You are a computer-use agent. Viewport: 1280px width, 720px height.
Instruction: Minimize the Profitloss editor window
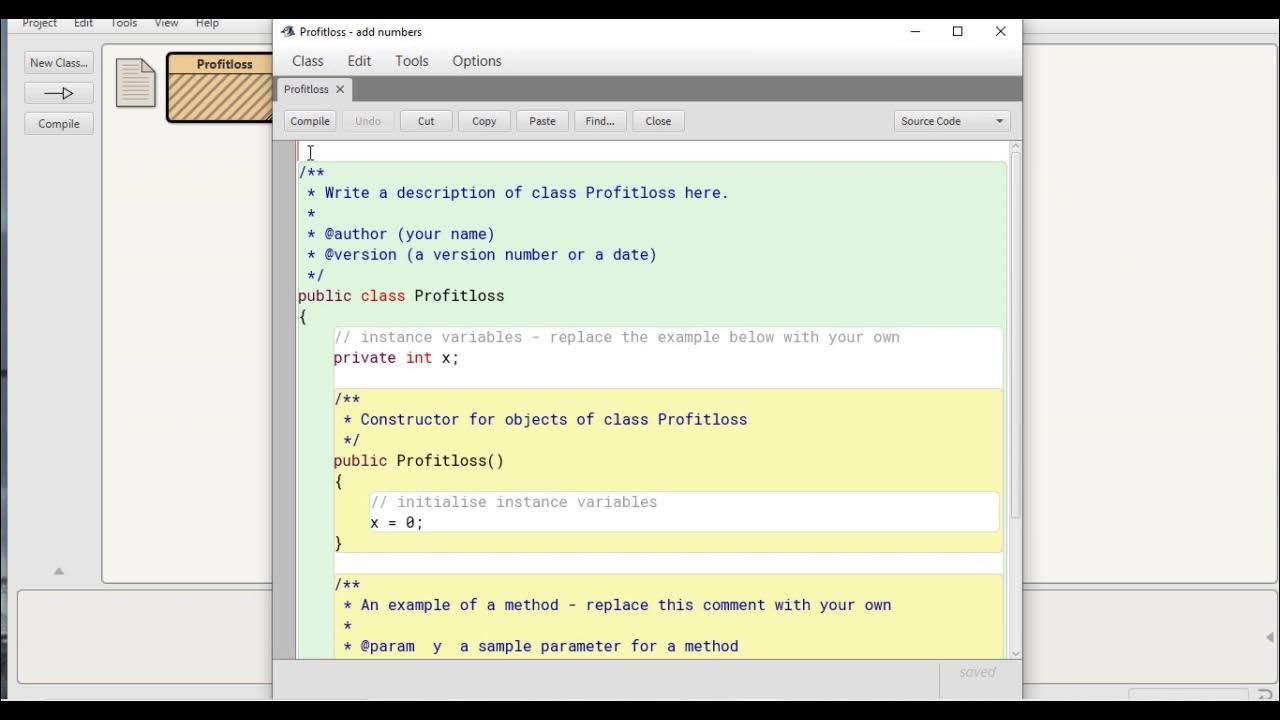[x=915, y=32]
